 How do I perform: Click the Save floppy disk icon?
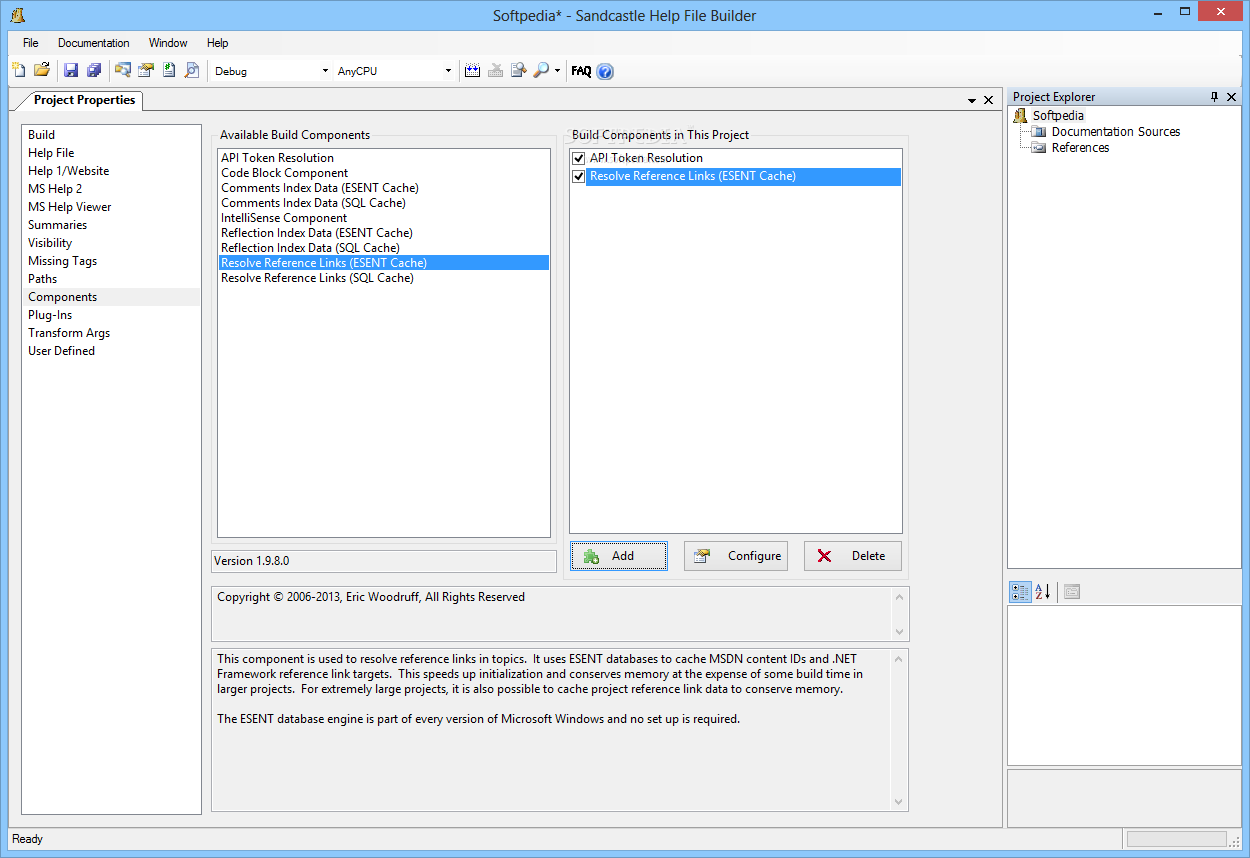[71, 70]
